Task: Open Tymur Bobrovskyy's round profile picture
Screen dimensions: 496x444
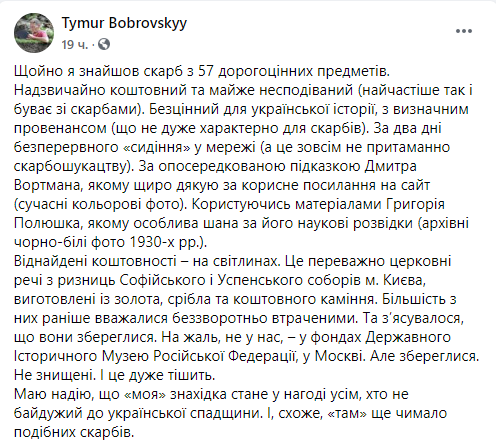Action: (34, 33)
